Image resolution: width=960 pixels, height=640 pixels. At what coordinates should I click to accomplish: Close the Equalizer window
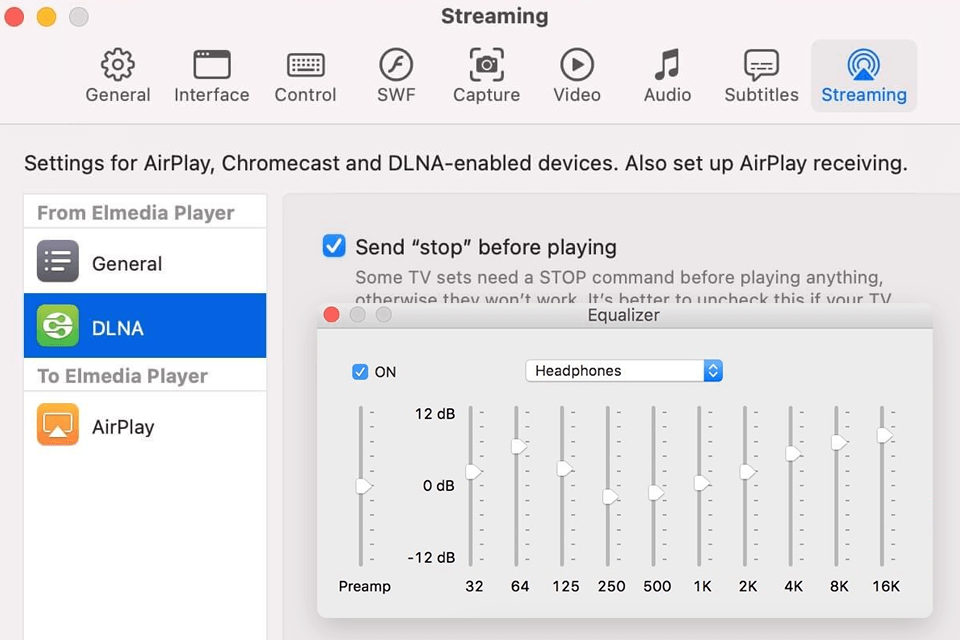coord(331,315)
